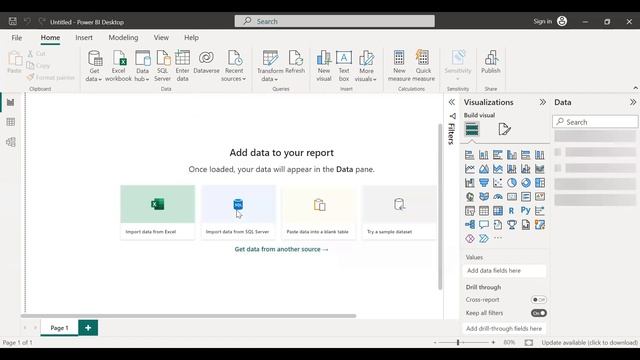Click Get data from another source link
The width and height of the screenshot is (640, 360).
[x=281, y=249]
